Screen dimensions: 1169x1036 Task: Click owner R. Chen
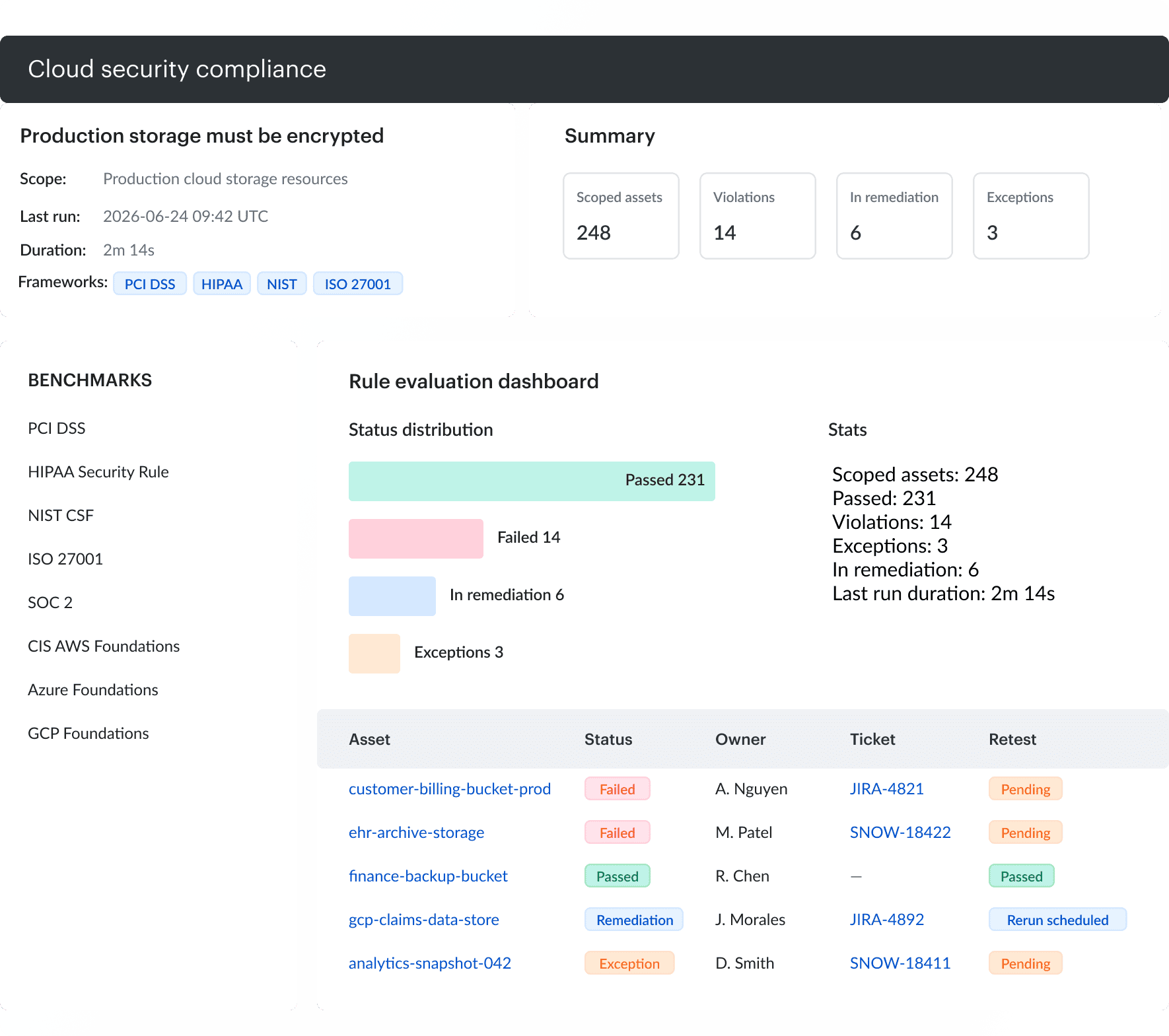coord(742,876)
